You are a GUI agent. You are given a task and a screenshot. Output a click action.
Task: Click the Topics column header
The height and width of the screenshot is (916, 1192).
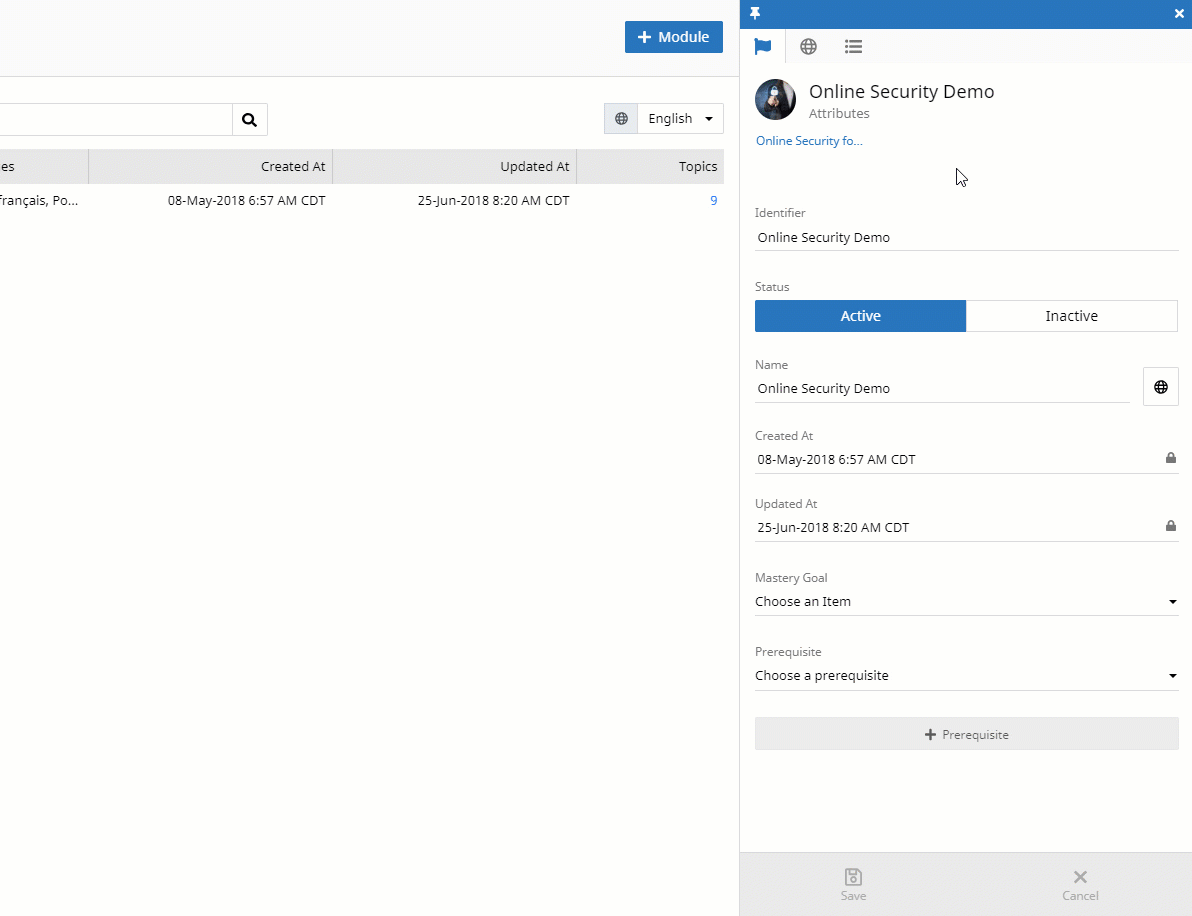pyautogui.click(x=651, y=166)
